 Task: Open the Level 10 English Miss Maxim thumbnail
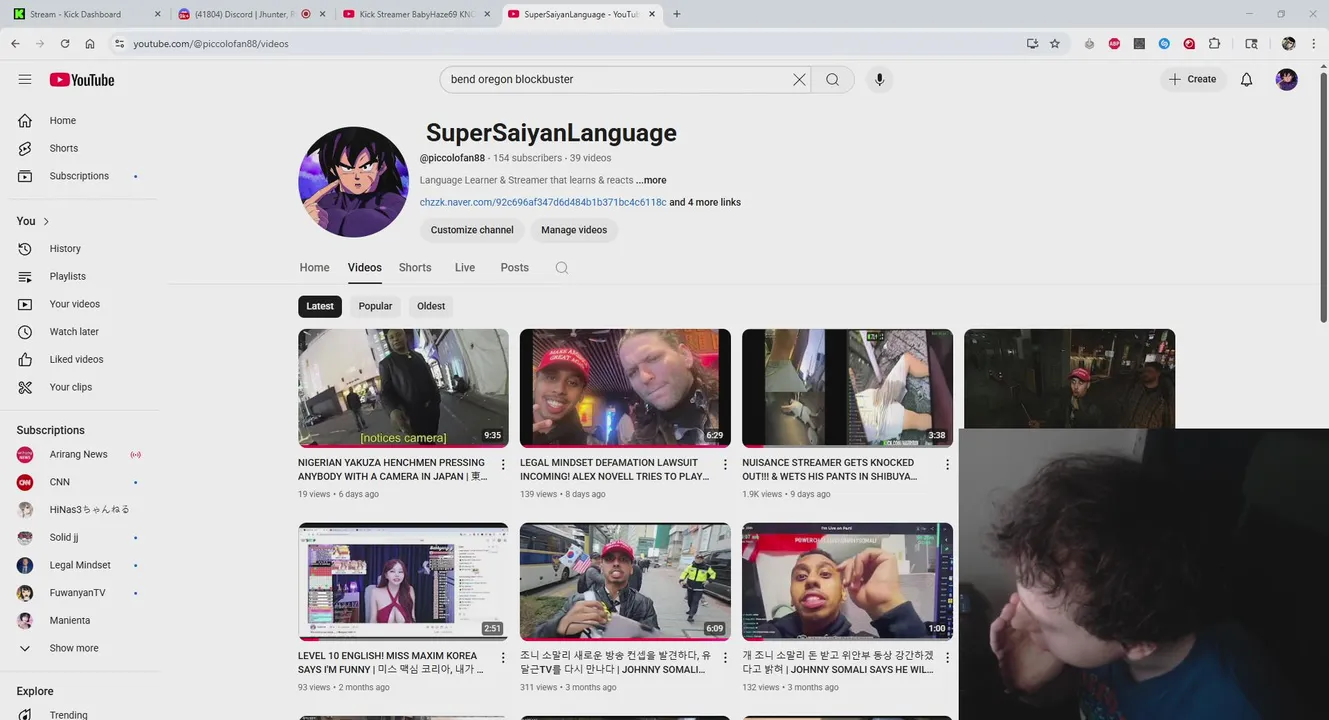click(403, 581)
